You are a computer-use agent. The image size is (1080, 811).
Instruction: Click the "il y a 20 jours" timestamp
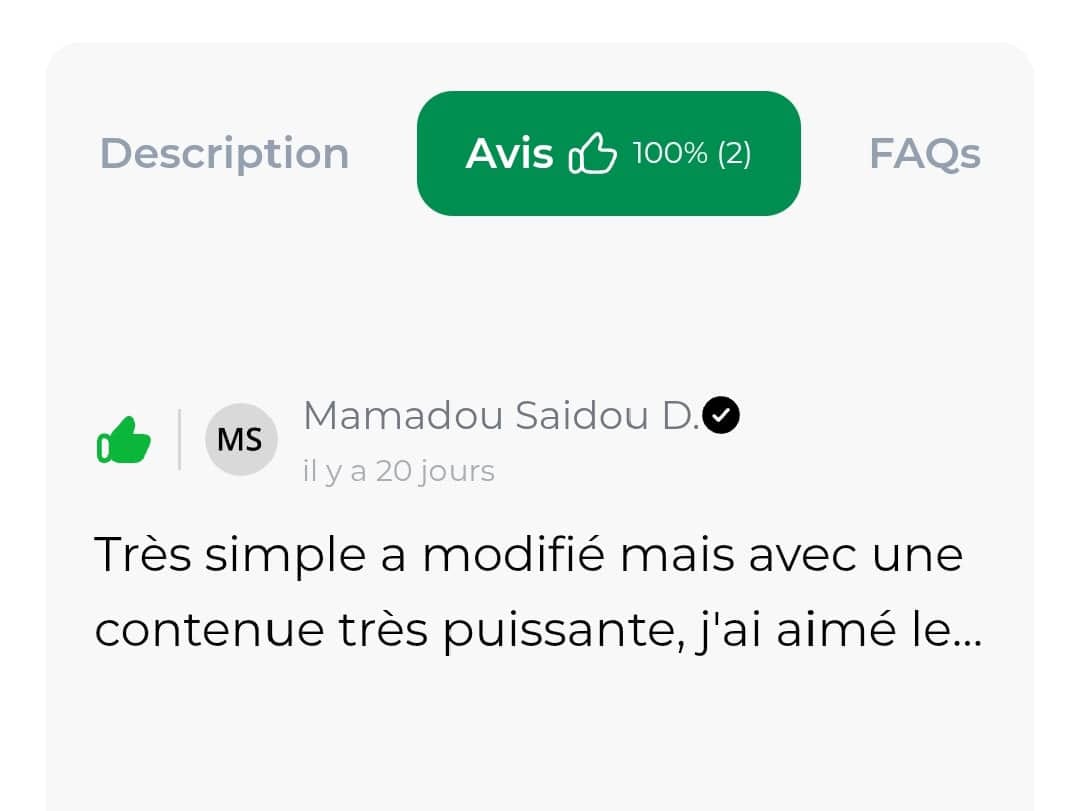tap(398, 471)
